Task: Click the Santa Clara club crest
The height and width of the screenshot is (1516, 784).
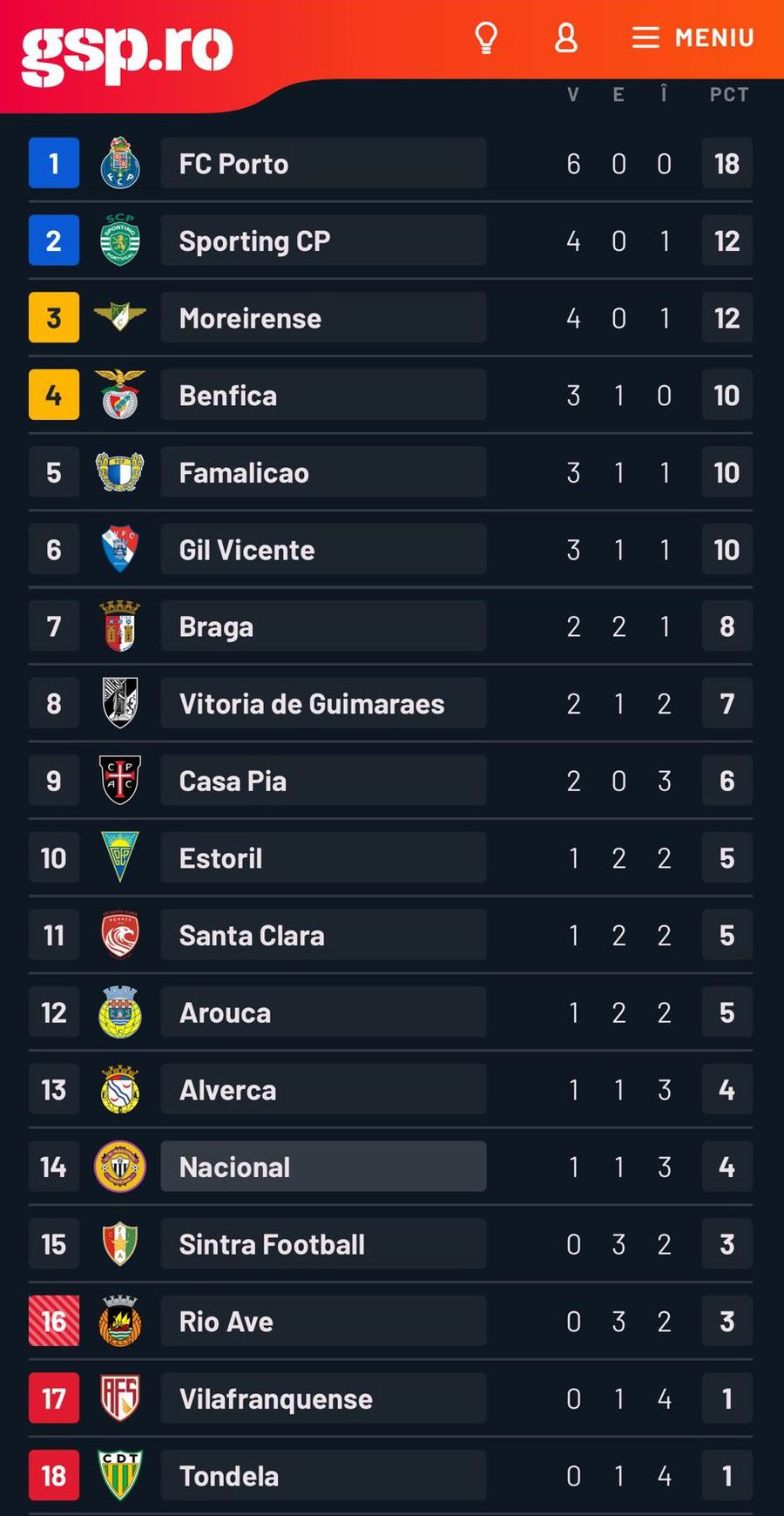Action: pyautogui.click(x=120, y=935)
